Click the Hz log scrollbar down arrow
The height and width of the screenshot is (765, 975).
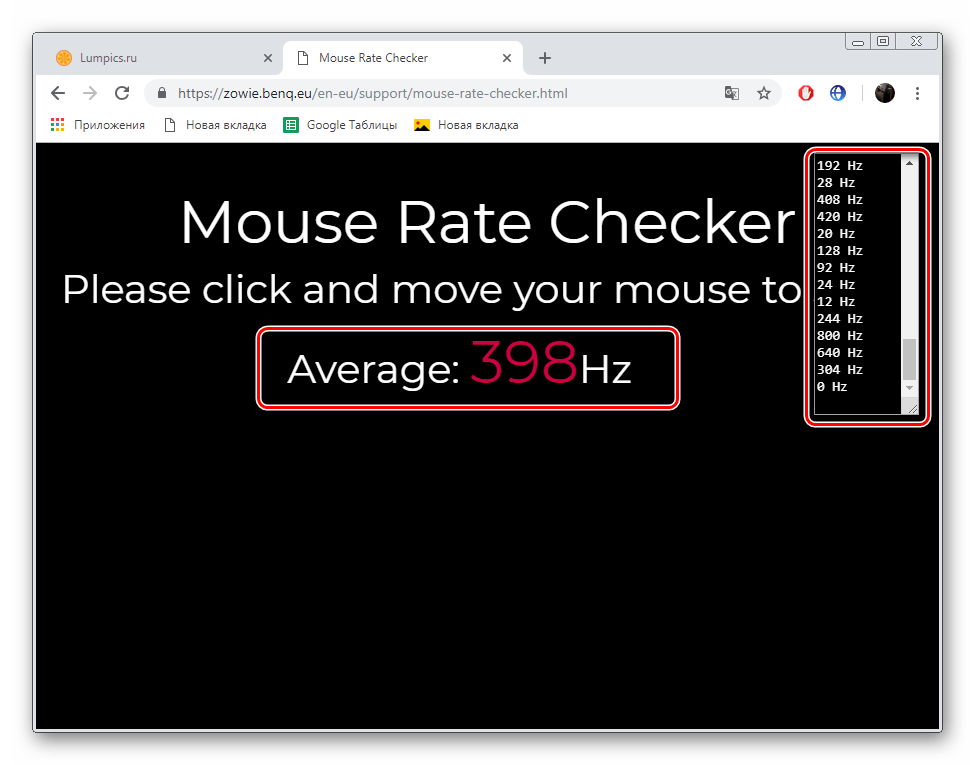[909, 387]
